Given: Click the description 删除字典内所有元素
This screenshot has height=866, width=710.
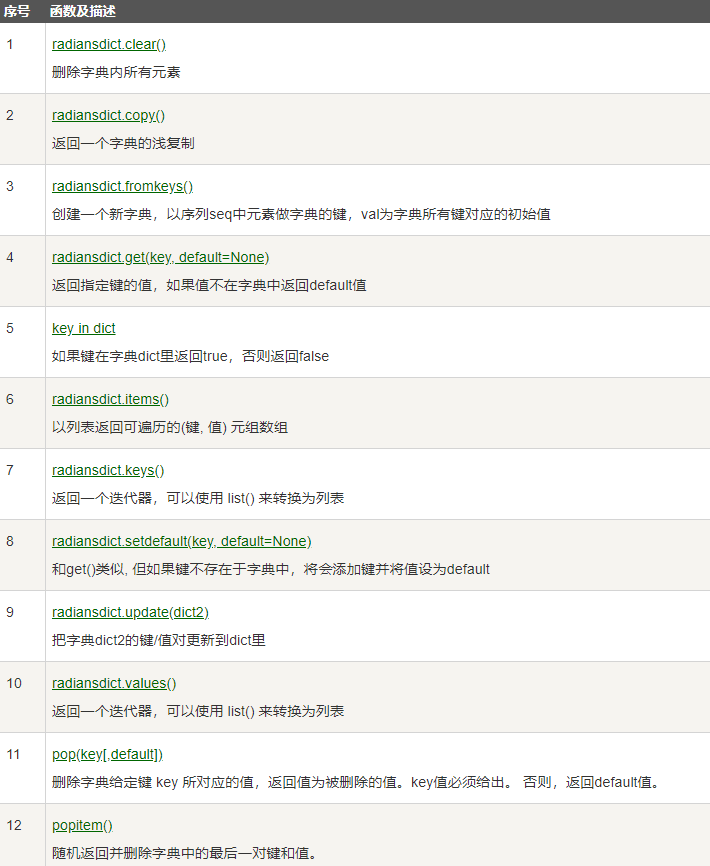Looking at the screenshot, I should (116, 73).
